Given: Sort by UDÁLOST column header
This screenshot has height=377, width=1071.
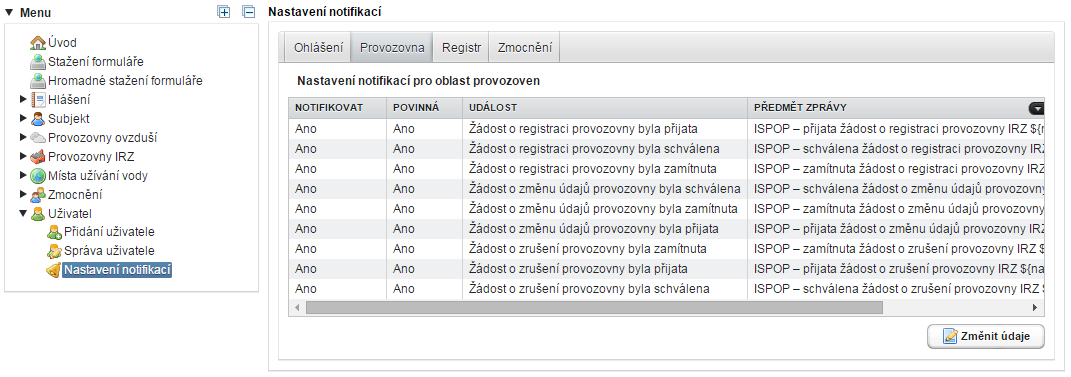Looking at the screenshot, I should (x=605, y=108).
